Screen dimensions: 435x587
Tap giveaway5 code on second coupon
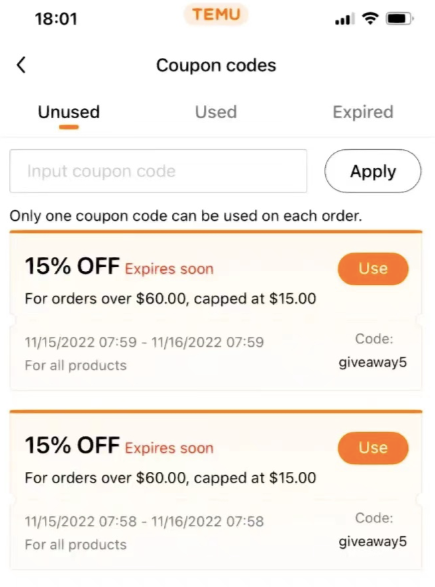[372, 542]
